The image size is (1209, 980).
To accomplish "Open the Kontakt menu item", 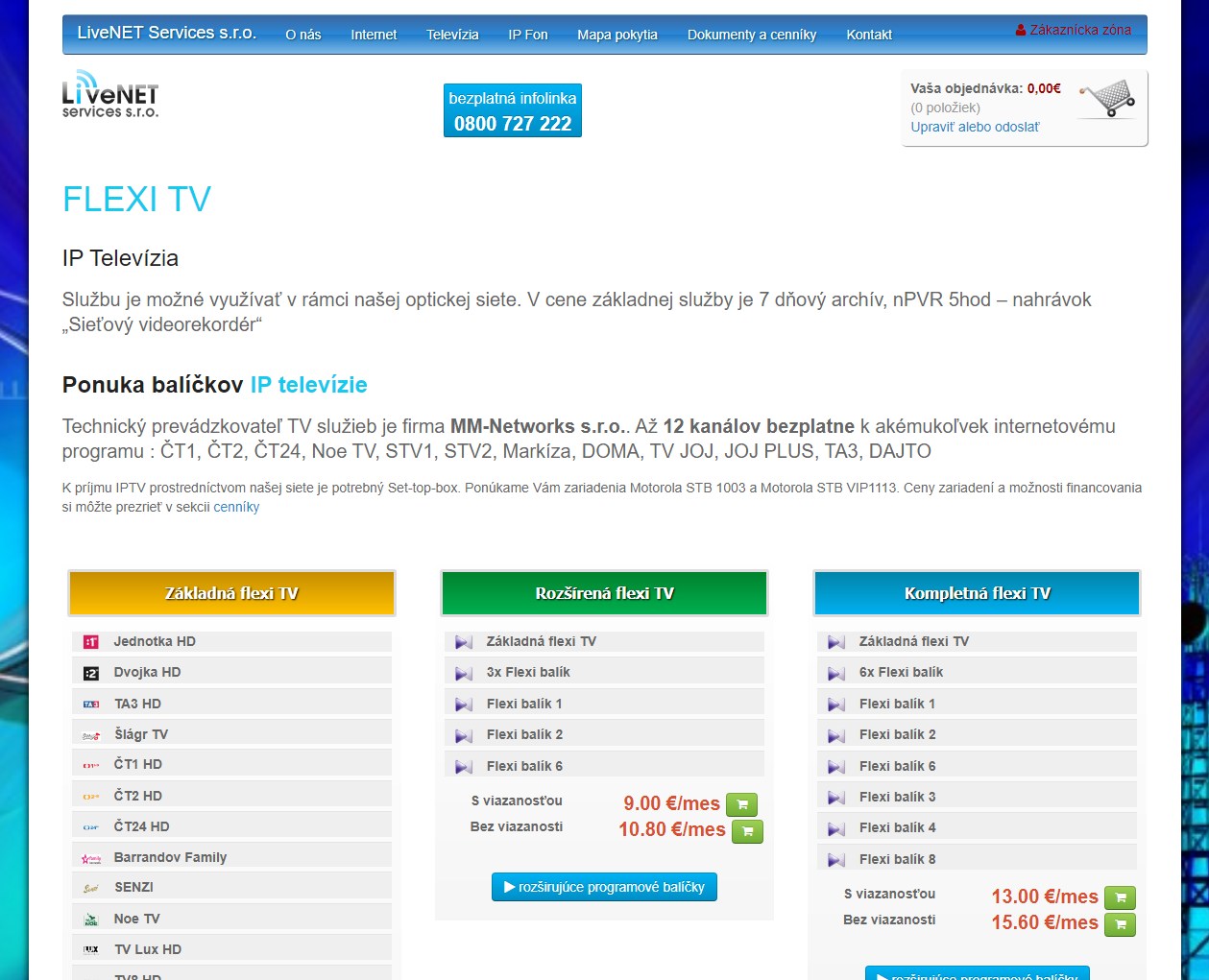I will coord(869,35).
